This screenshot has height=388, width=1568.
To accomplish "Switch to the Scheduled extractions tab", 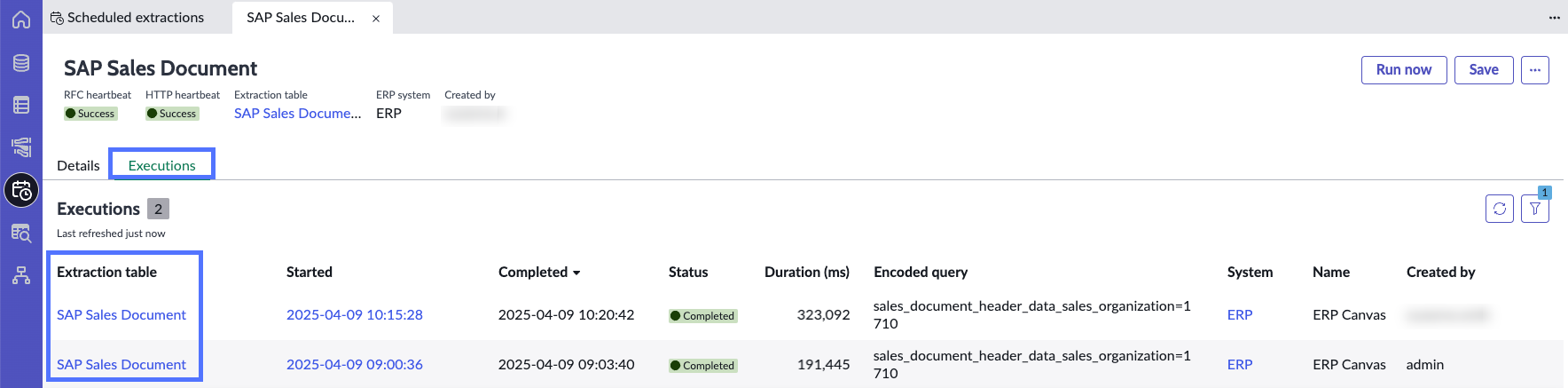I will tap(127, 18).
